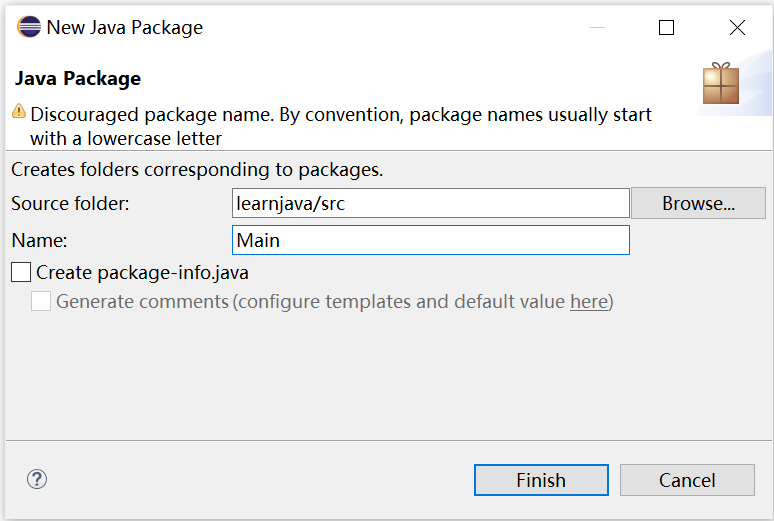Click the "Source folder:" label
The height and width of the screenshot is (521, 774).
tap(71, 203)
